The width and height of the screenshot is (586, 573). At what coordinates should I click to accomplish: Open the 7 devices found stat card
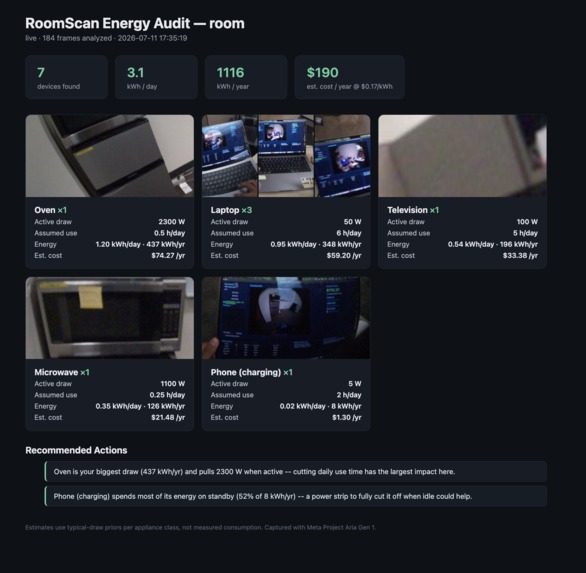pyautogui.click(x=67, y=77)
